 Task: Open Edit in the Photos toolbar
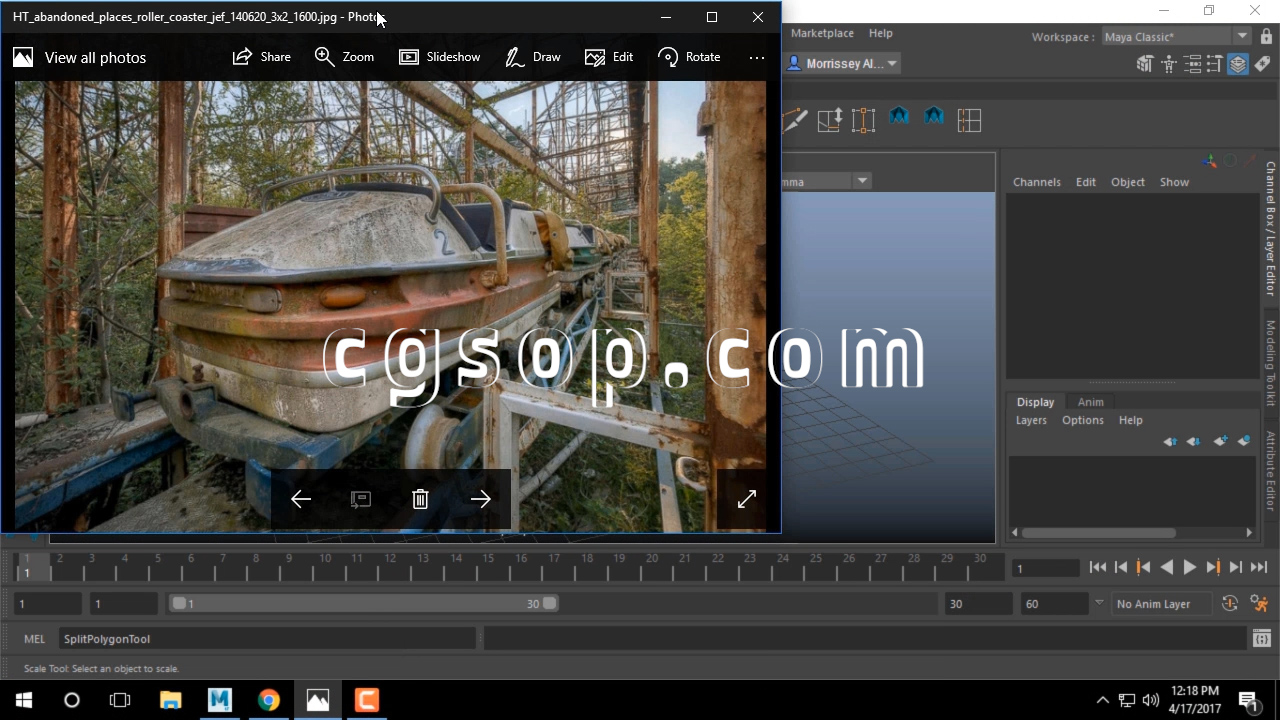tap(609, 57)
